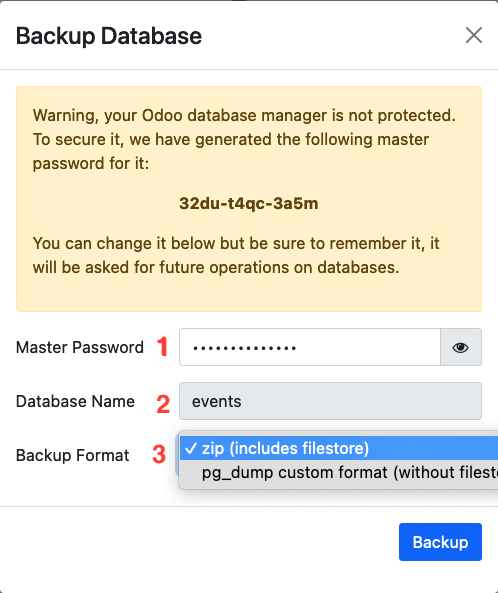The image size is (498, 593).
Task: Click the red number 3 marker
Action: pos(159,454)
